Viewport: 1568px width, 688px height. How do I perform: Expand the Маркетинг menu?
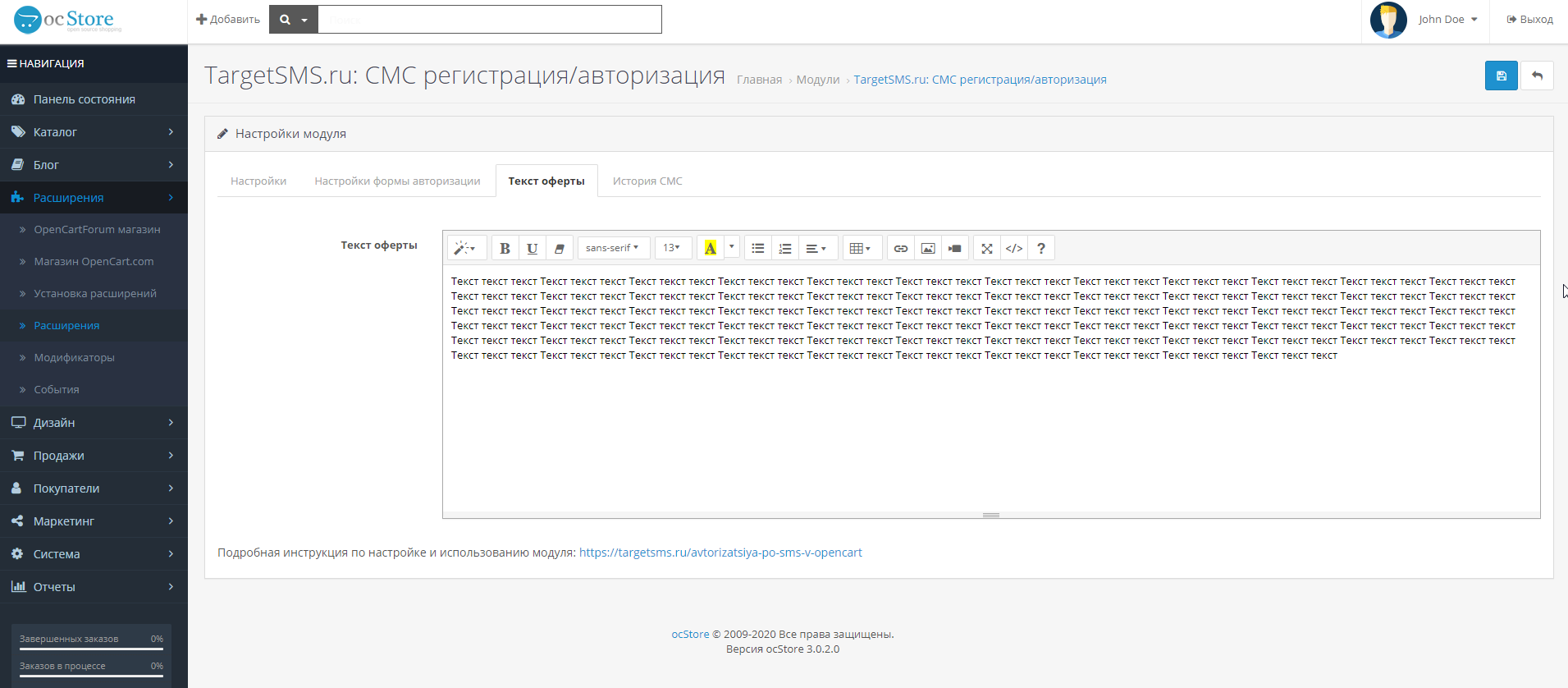click(x=94, y=521)
